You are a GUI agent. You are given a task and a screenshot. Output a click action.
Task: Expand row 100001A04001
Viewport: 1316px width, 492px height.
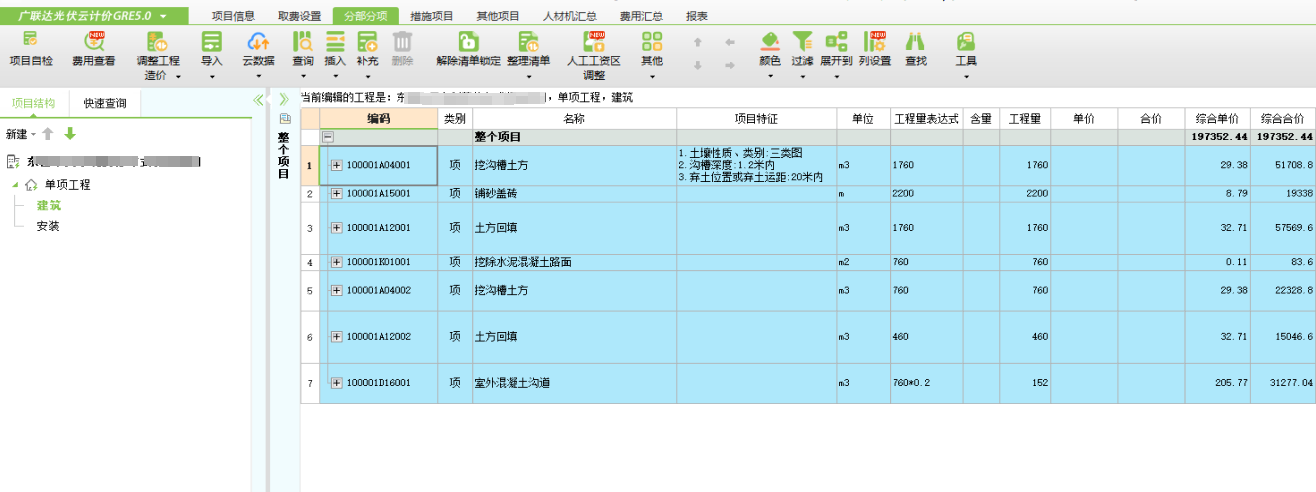click(337, 165)
